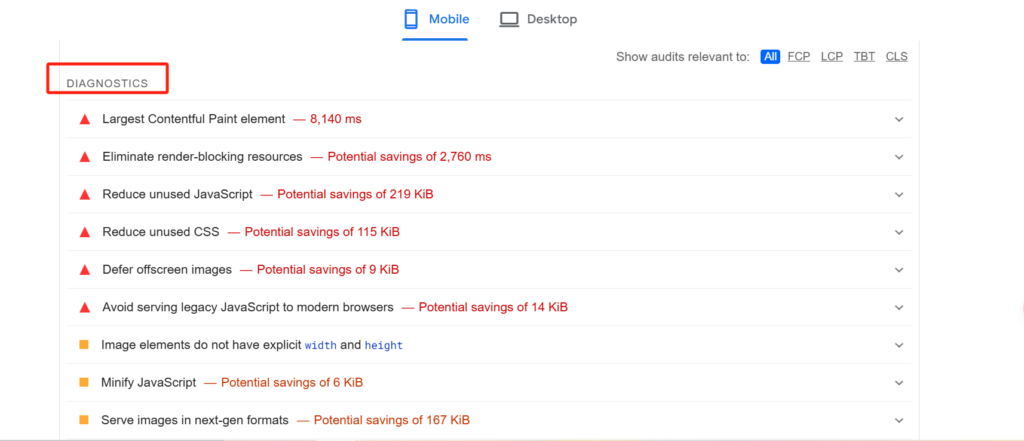This screenshot has width=1024, height=441.
Task: Open the Largest Contentful Paint element audit
Action: 489,119
